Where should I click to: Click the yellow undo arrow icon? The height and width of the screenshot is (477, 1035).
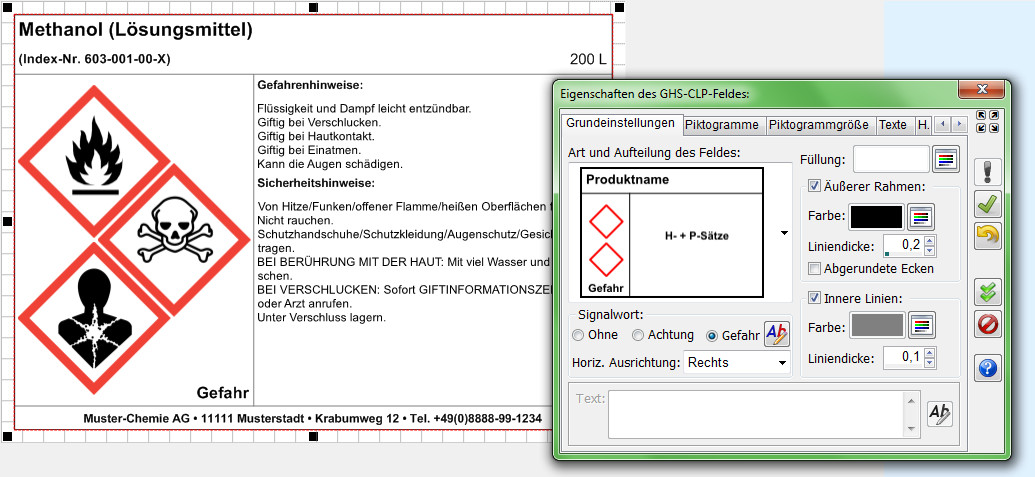point(987,236)
